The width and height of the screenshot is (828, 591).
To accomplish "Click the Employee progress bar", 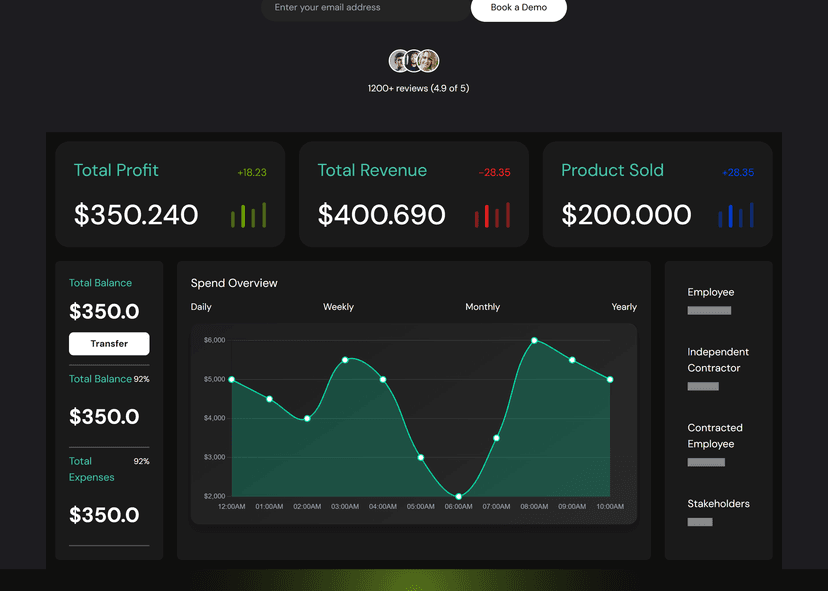I will 709,311.
